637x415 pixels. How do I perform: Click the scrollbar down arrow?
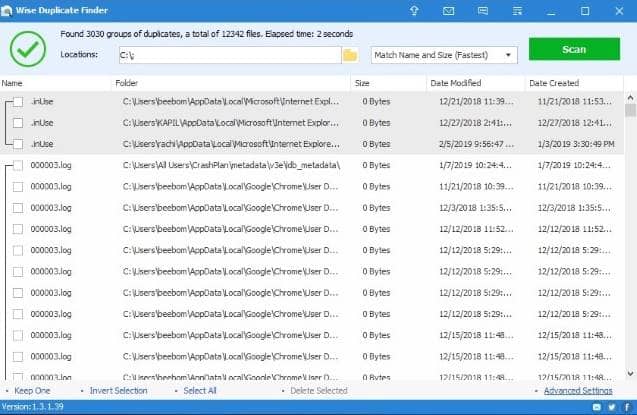[630, 374]
